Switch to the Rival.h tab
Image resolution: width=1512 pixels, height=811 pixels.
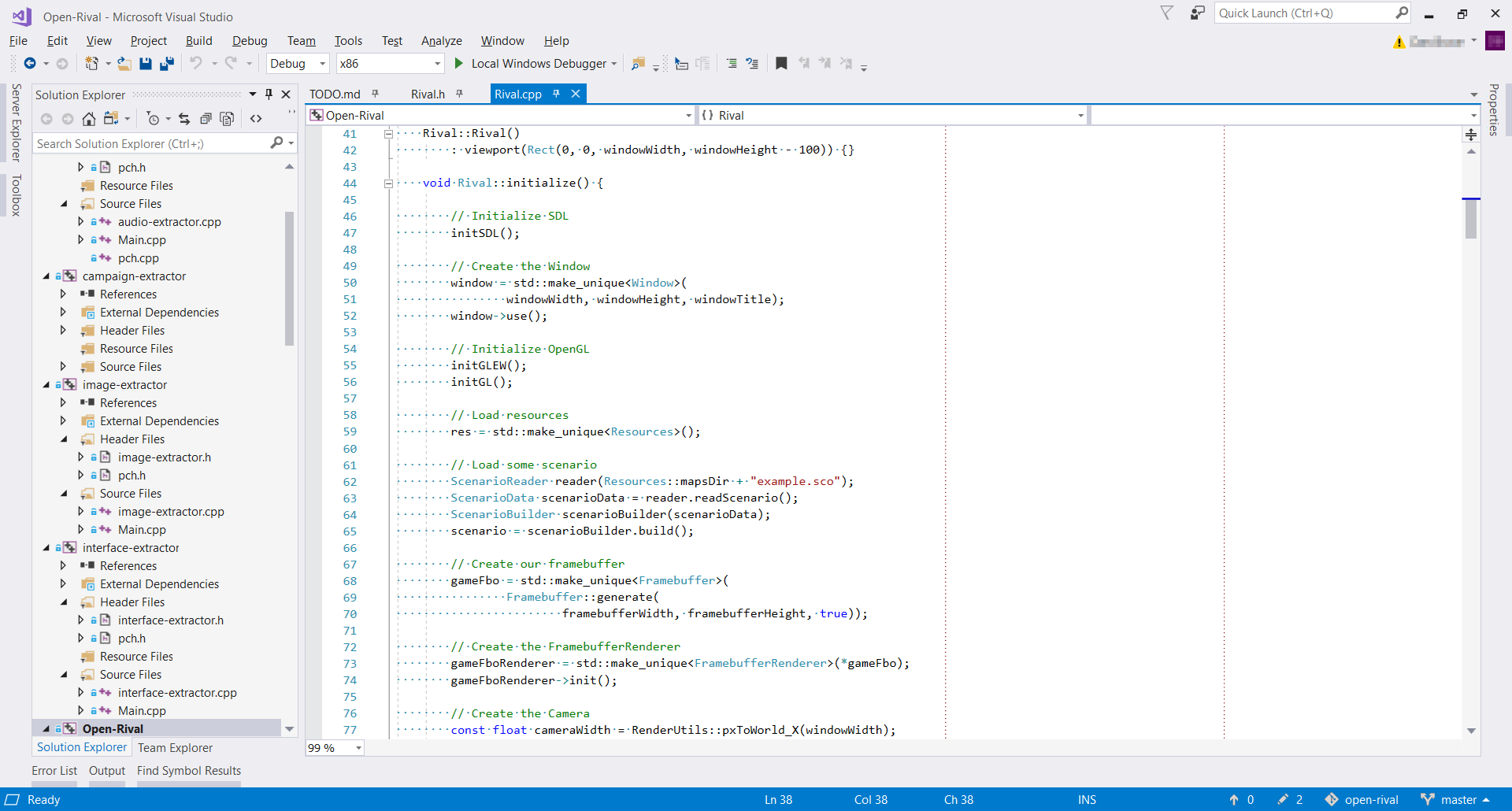click(428, 94)
